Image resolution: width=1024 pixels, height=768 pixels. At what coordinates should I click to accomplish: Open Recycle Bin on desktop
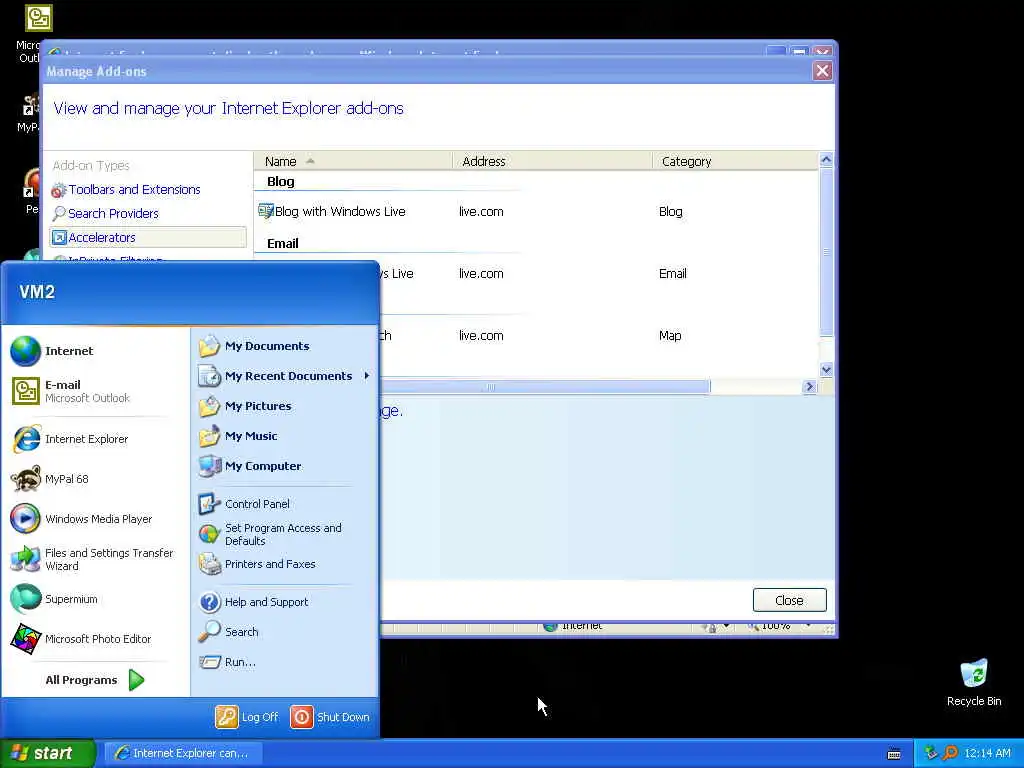click(x=974, y=682)
